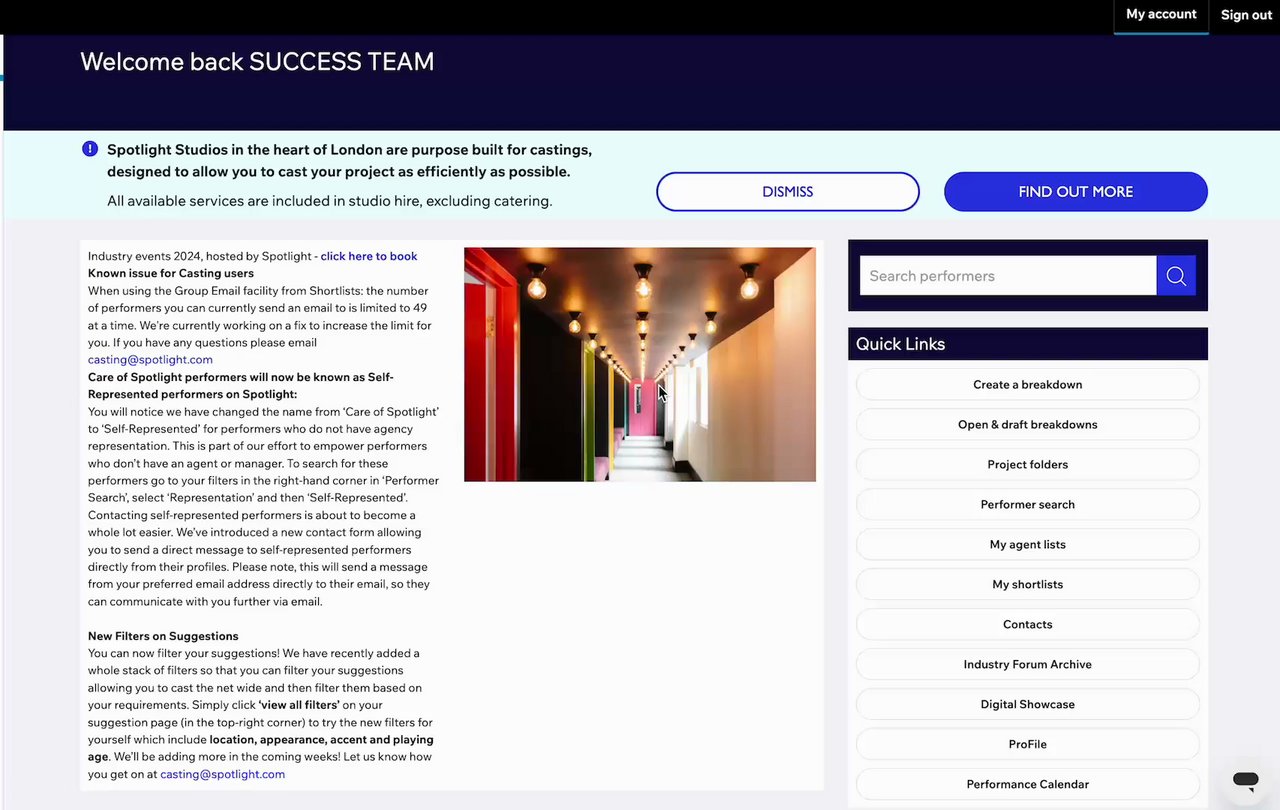Click 'Welcome back SUCCESS TEAM' heading
1280x810 pixels.
[257, 62]
